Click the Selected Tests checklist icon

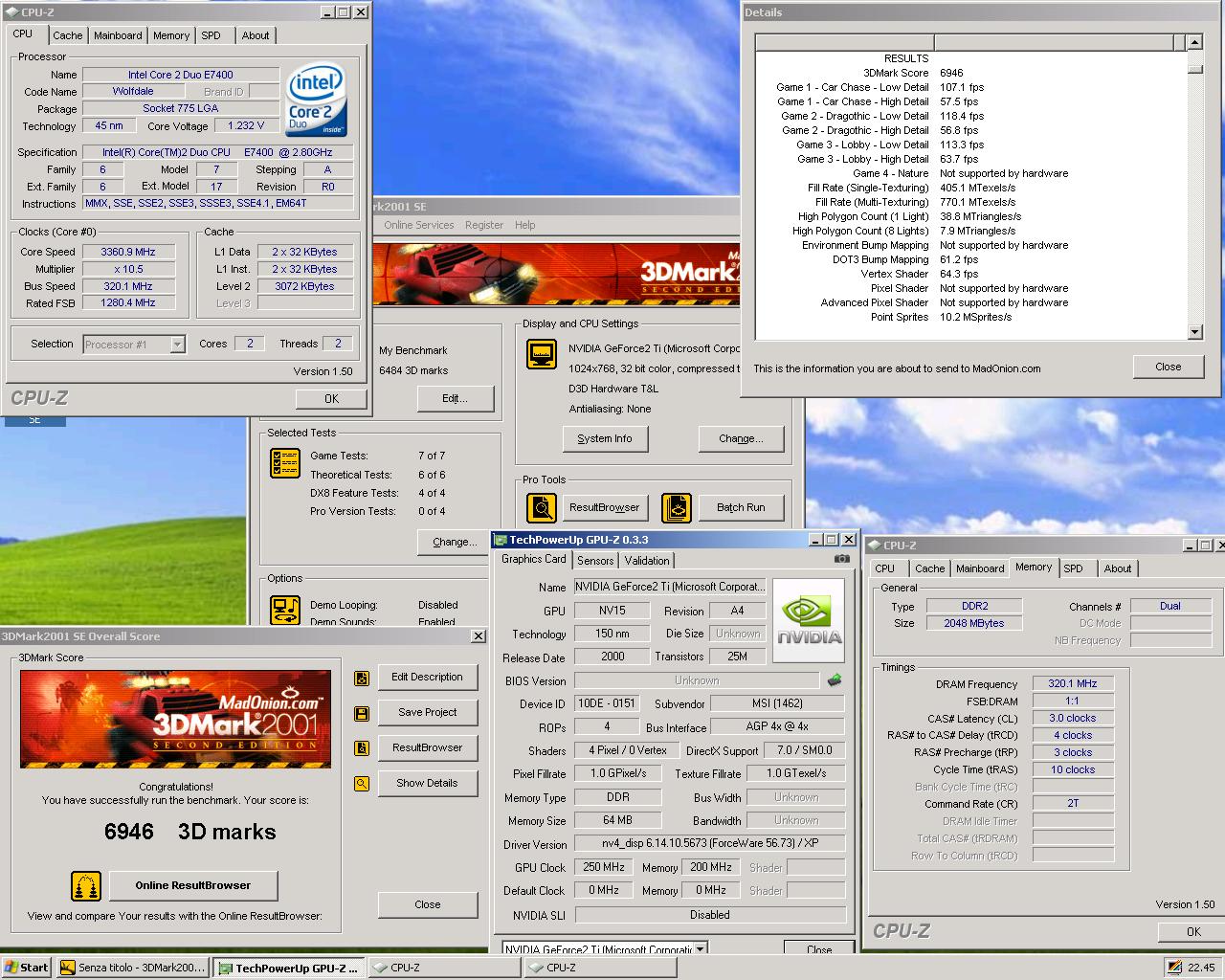click(285, 463)
